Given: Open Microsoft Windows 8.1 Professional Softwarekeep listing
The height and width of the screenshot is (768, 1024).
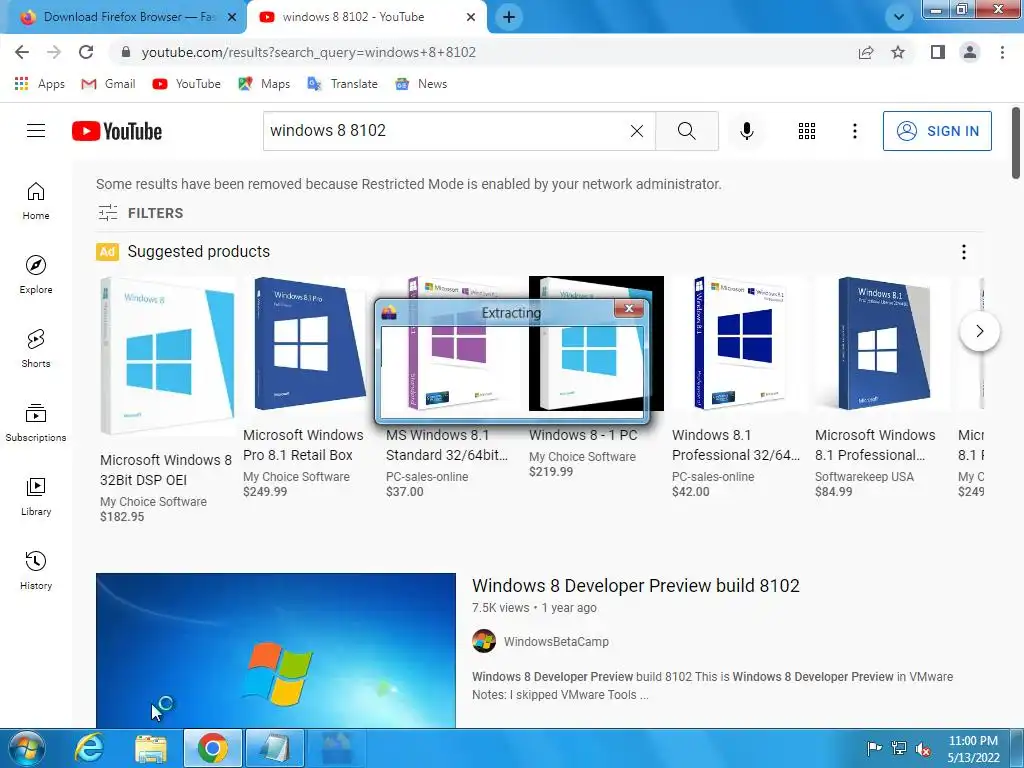Looking at the screenshot, I should click(875, 445).
